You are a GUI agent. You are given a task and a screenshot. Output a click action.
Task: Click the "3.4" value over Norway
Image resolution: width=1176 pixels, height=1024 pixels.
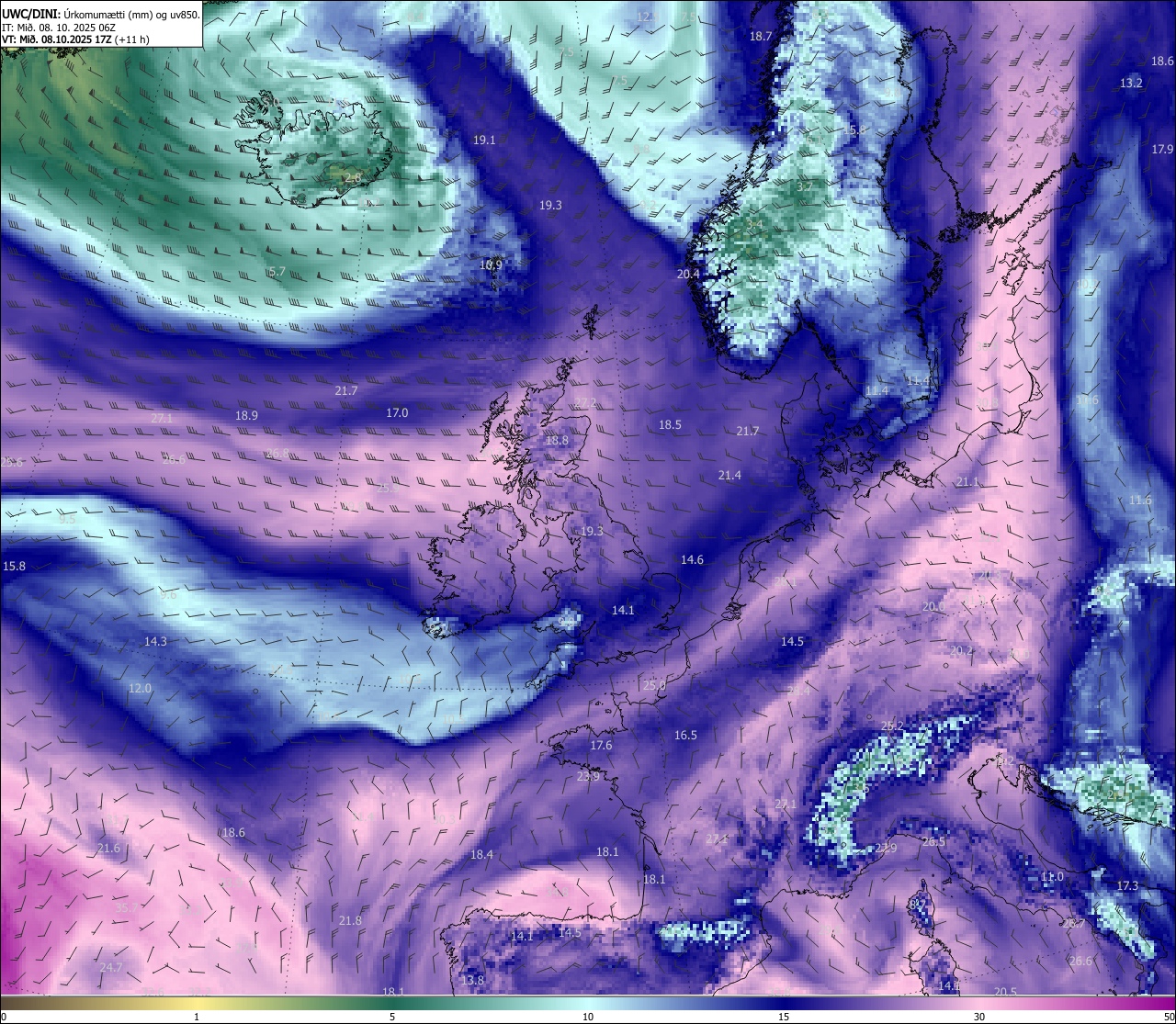coord(754,225)
